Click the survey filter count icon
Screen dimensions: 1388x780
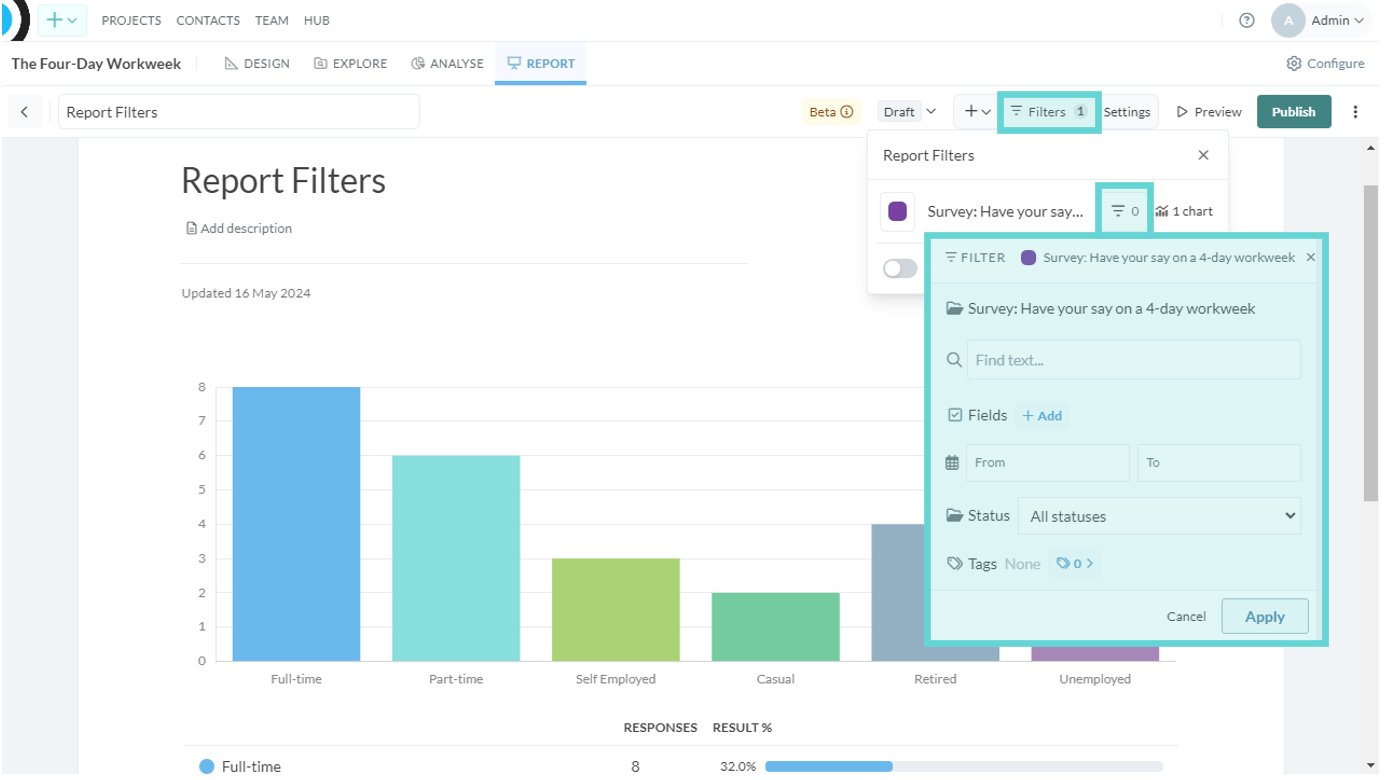pos(1125,211)
